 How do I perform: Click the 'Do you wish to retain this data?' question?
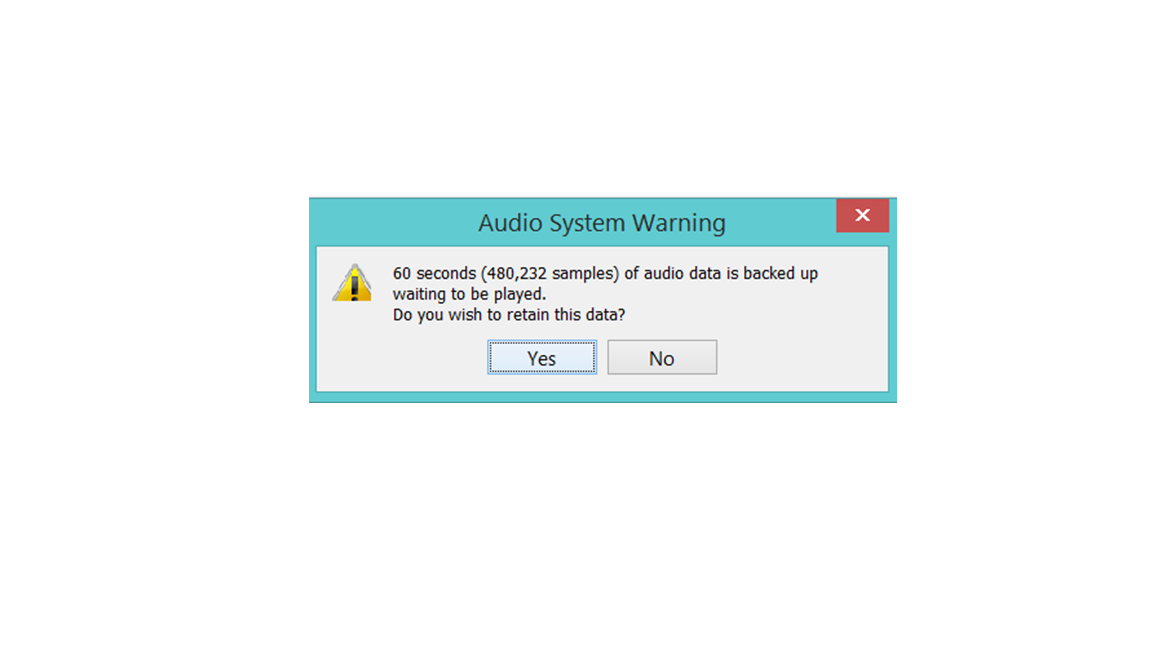pyautogui.click(x=509, y=315)
